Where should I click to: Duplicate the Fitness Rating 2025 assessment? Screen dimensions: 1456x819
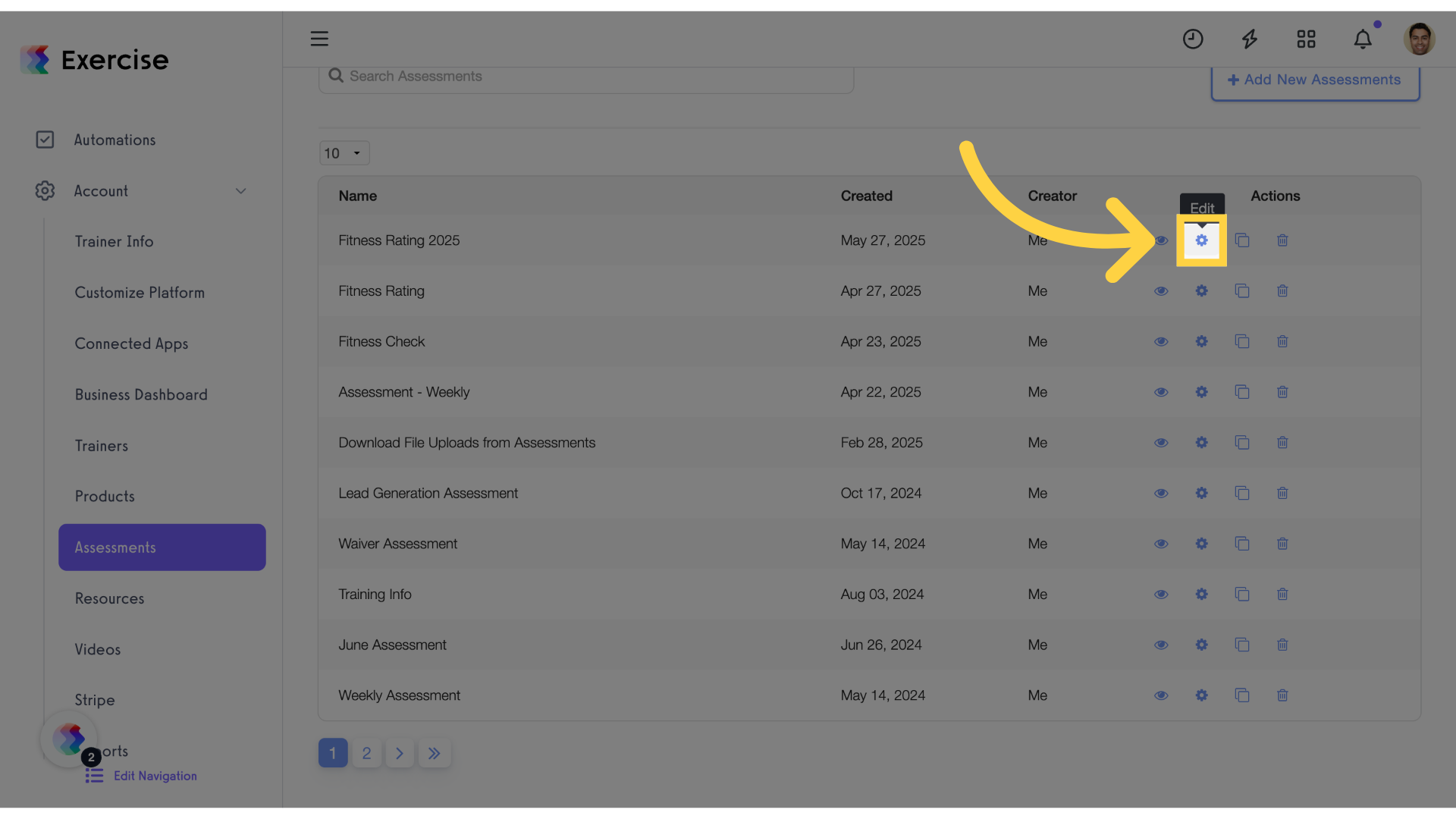1242,240
